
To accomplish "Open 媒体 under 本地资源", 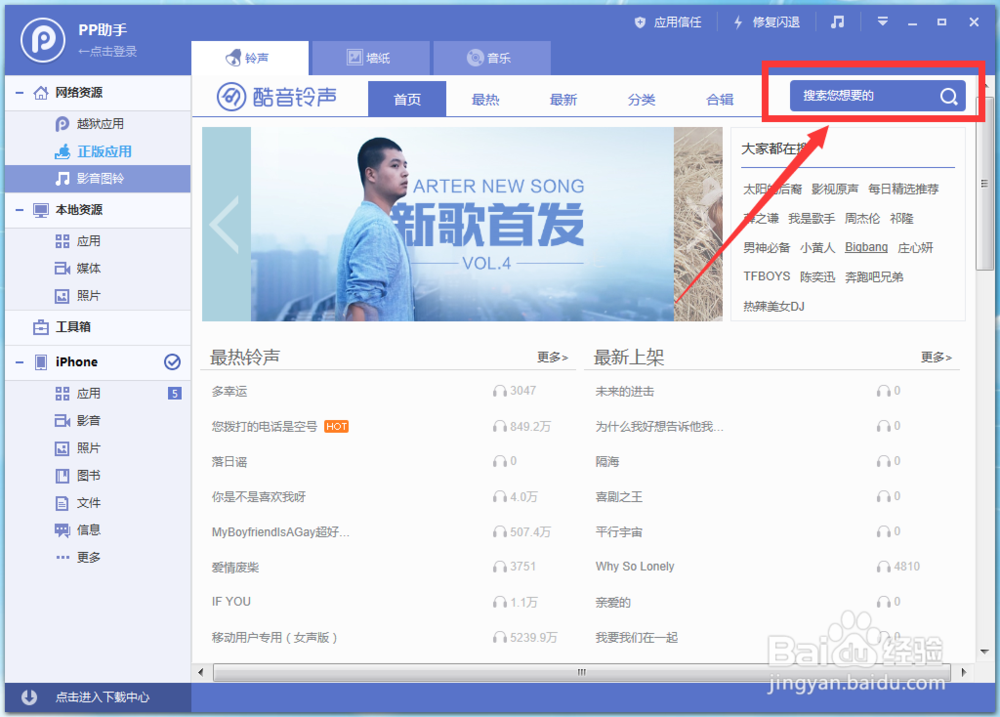I will point(78,269).
